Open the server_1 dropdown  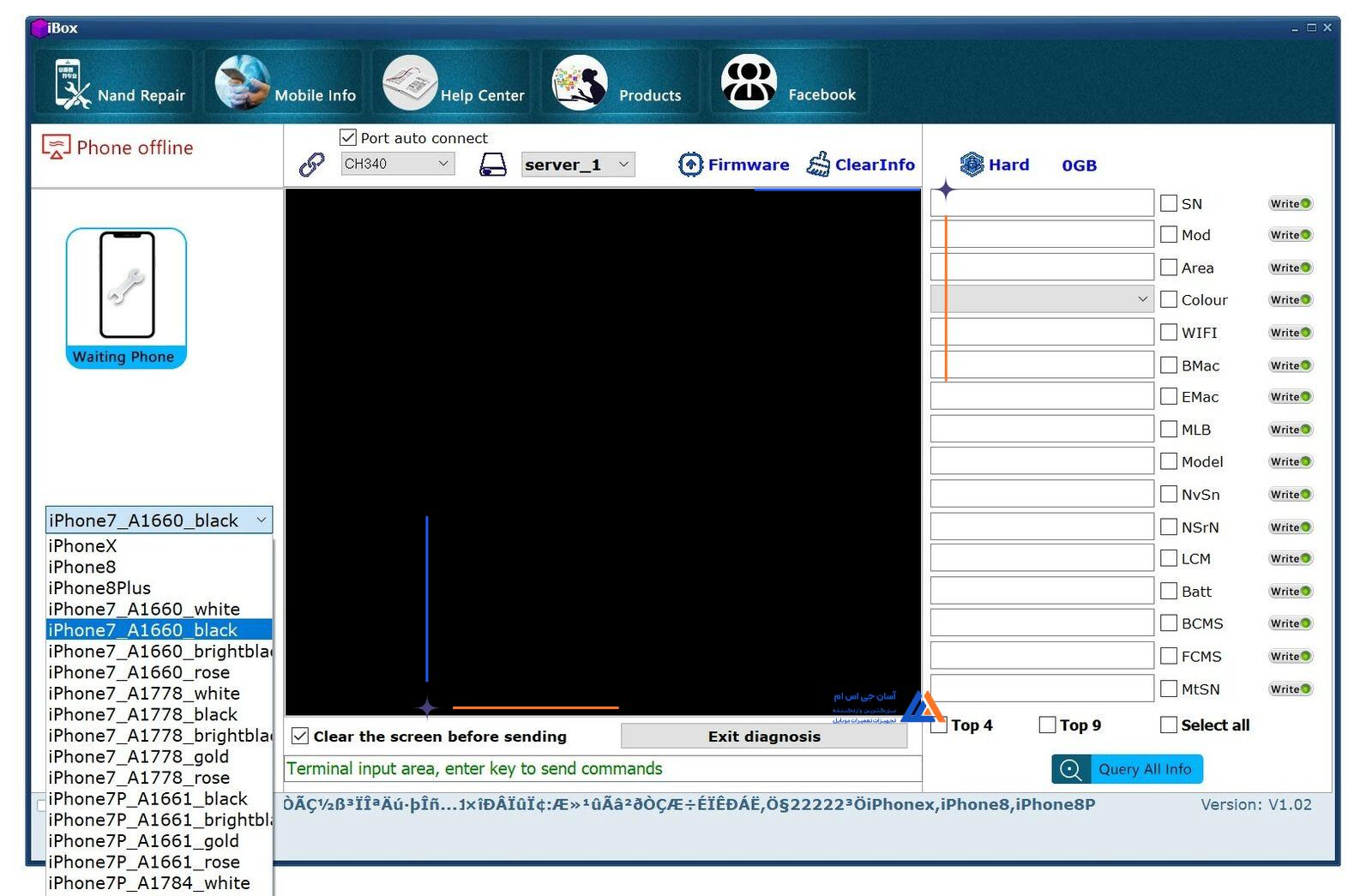(578, 165)
